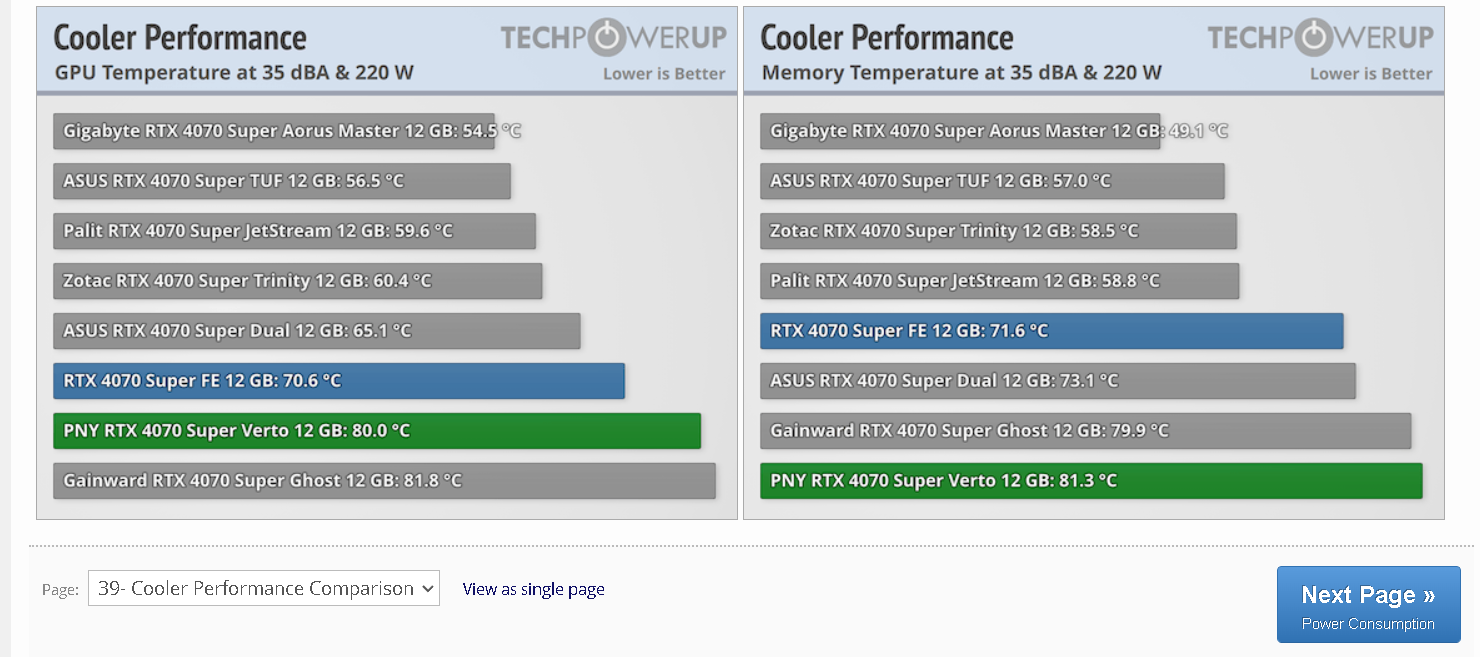Click the GPU Temperature chart title header
The image size is (1480, 657).
[234, 52]
